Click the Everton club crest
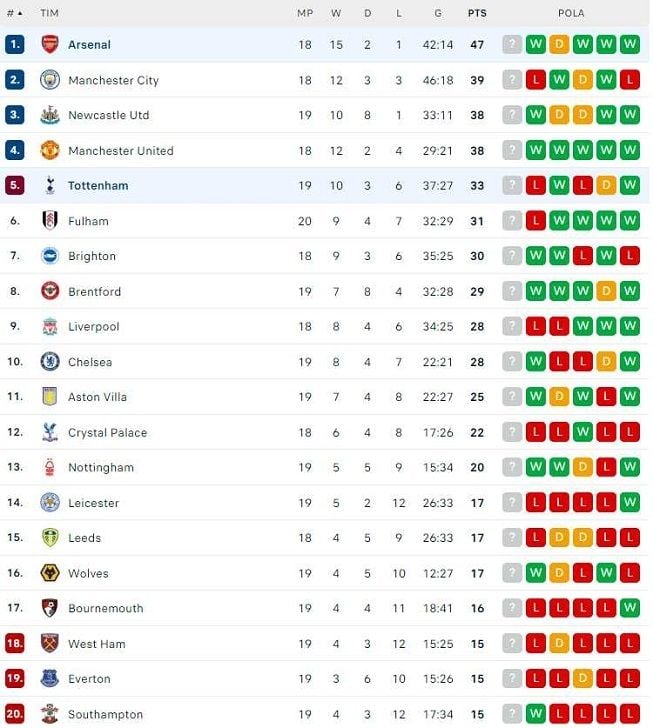The height and width of the screenshot is (728, 653). (x=50, y=678)
